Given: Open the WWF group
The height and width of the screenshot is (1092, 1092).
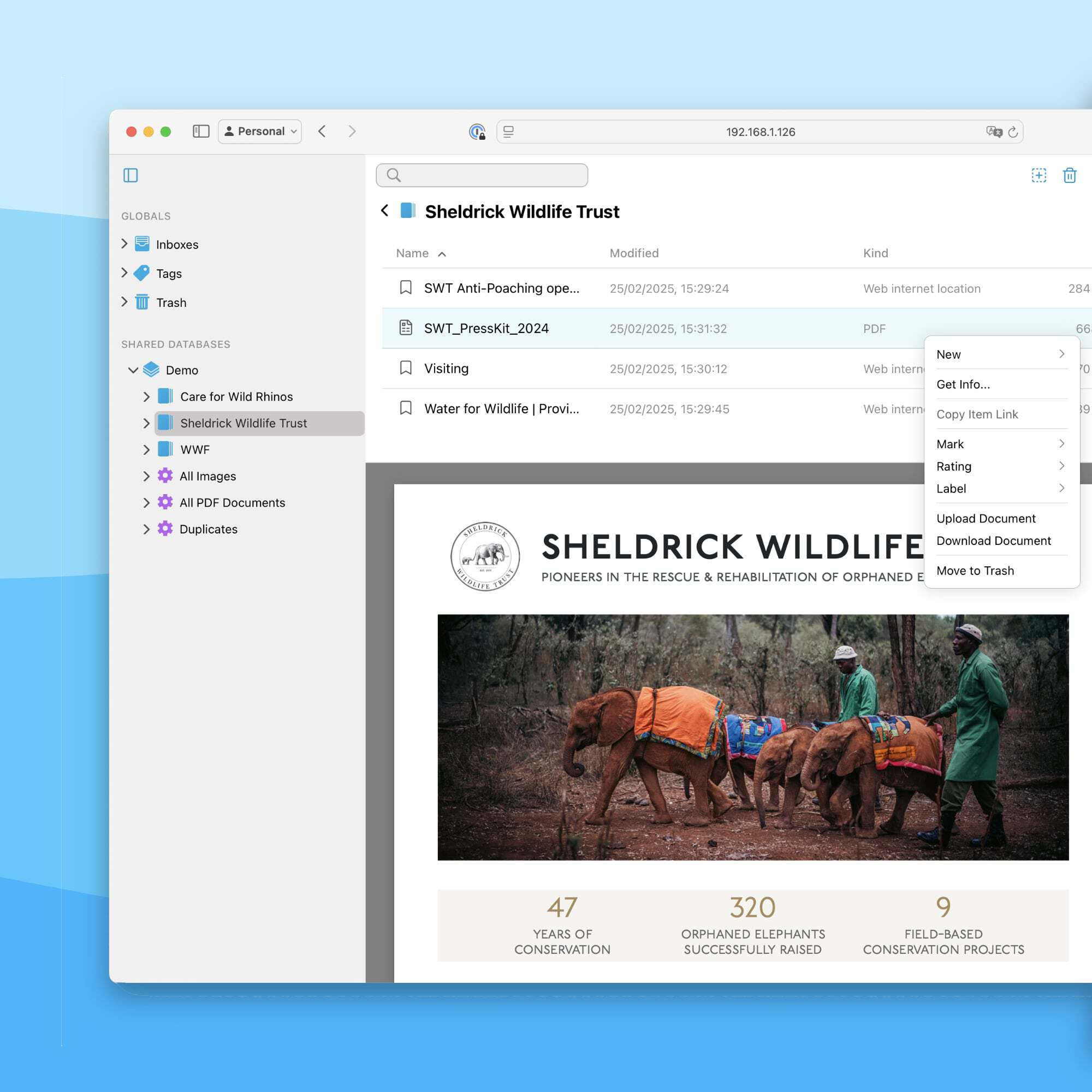Looking at the screenshot, I should (195, 450).
